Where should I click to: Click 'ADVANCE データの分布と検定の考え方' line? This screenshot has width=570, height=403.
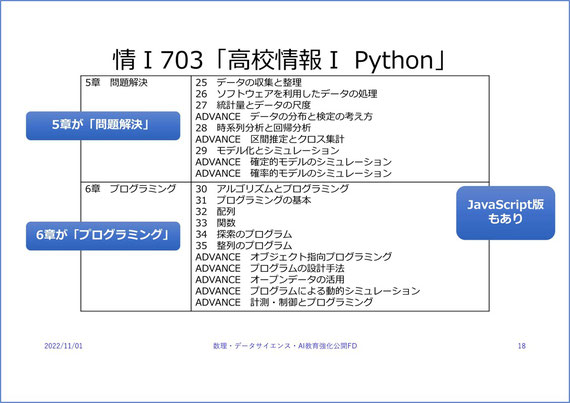(284, 116)
